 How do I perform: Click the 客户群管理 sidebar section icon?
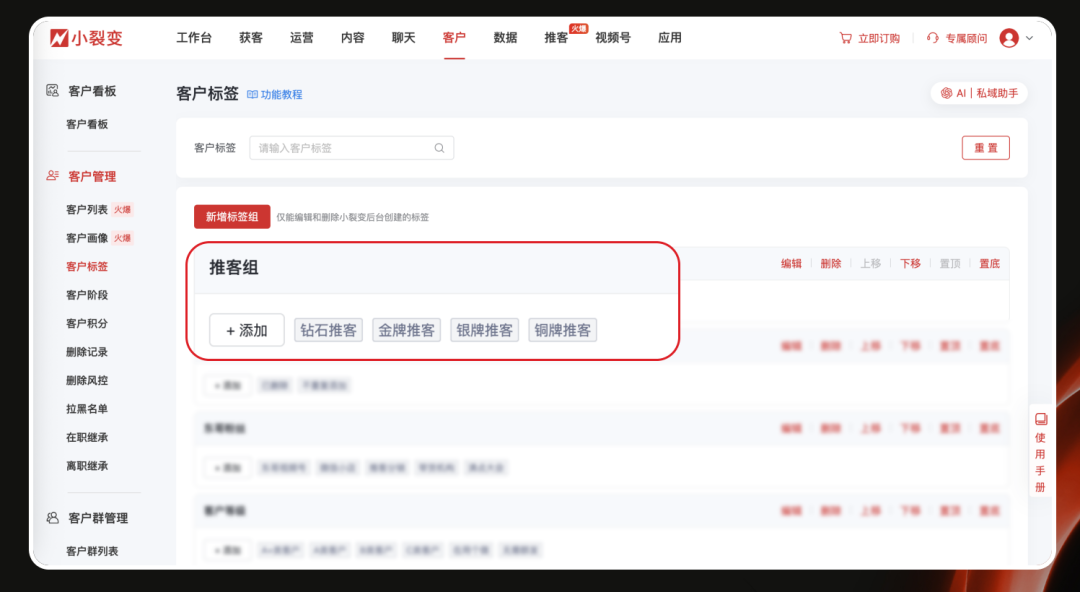[52, 517]
